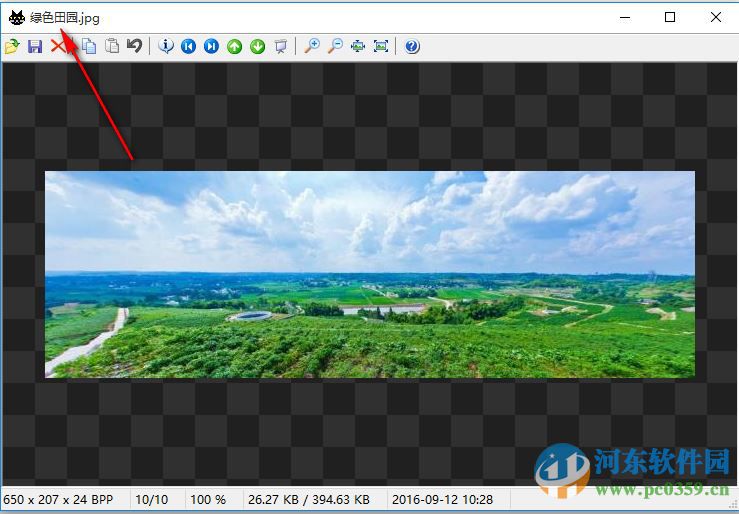Copy the image with the copy icon
The image size is (739, 514).
pos(88,46)
